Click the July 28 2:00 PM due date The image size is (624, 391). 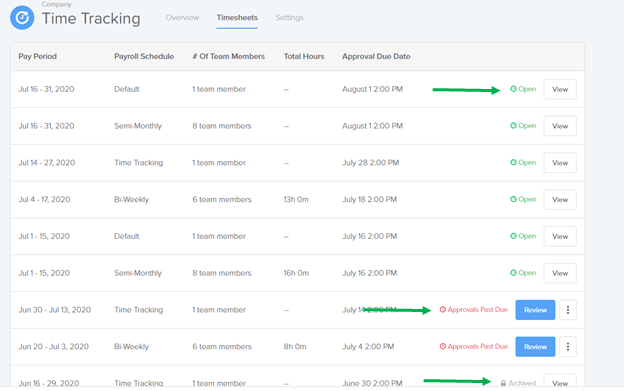click(370, 162)
